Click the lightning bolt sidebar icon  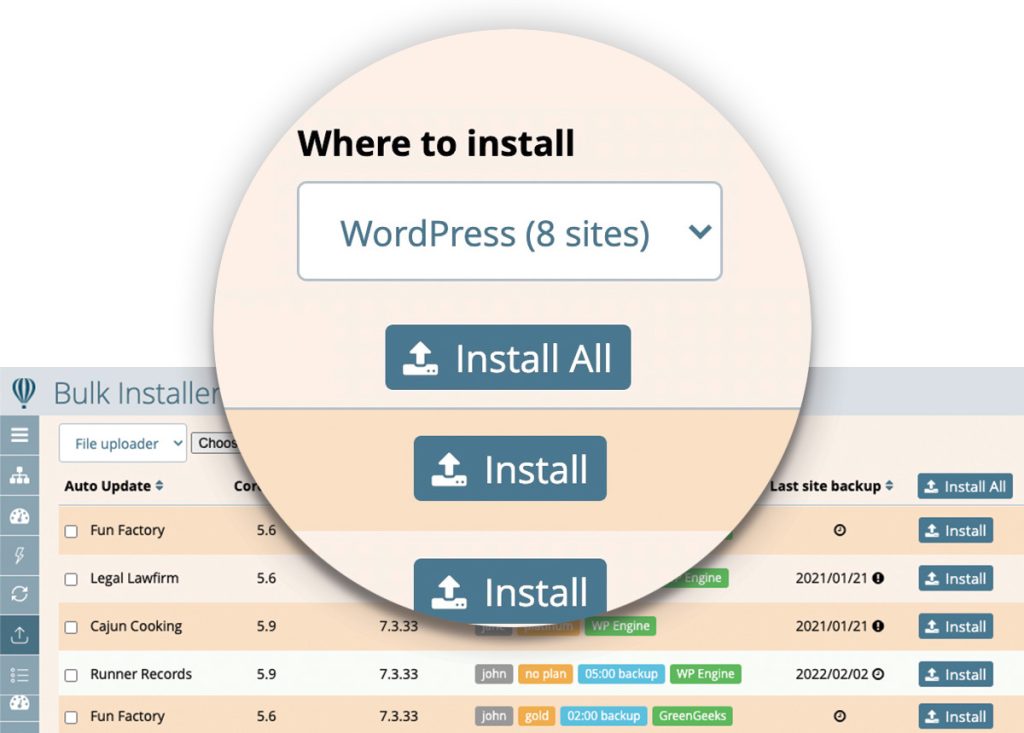[x=20, y=555]
